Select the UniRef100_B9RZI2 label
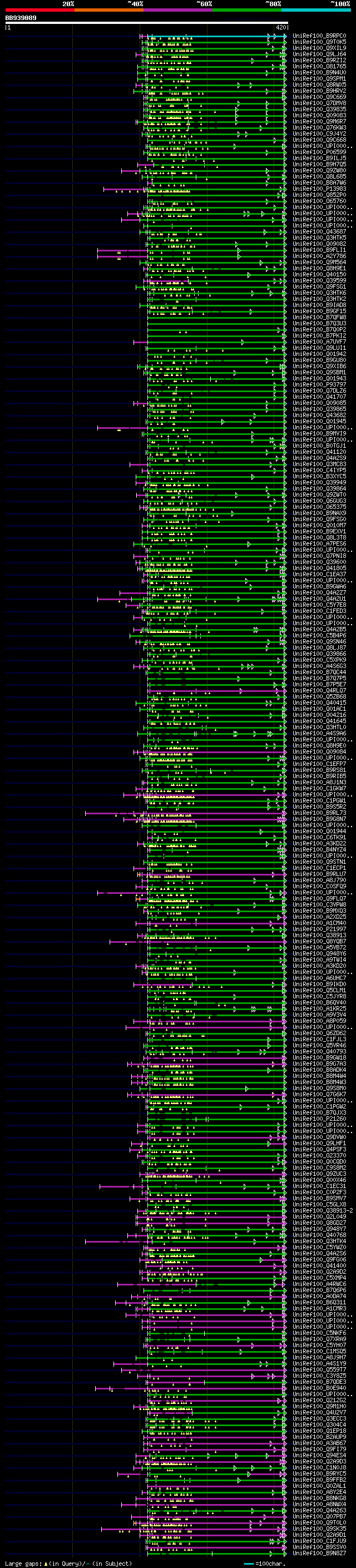 point(319,60)
